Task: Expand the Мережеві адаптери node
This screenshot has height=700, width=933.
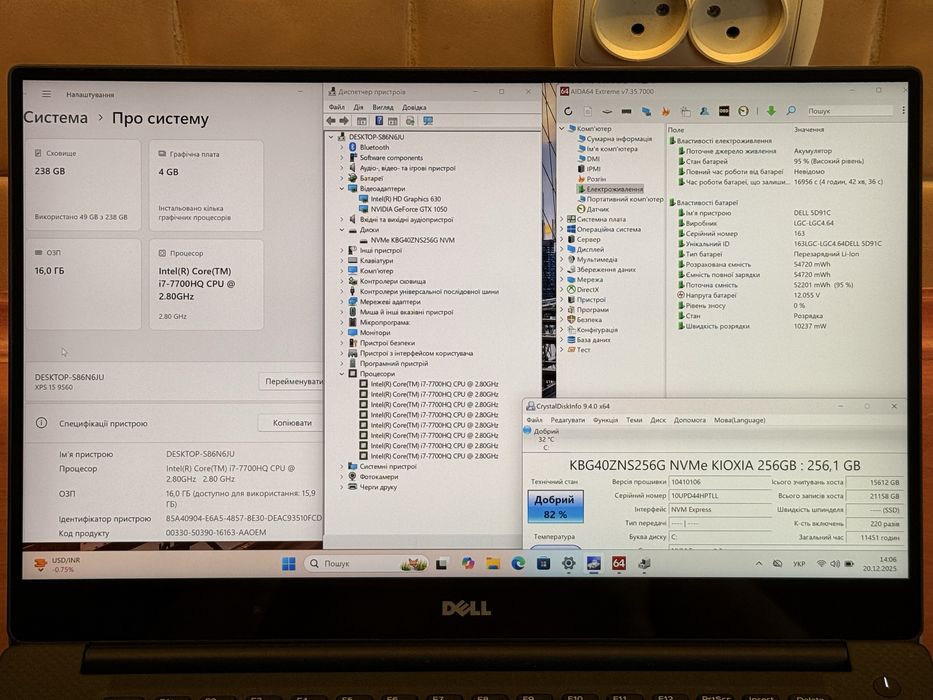Action: tap(342, 302)
